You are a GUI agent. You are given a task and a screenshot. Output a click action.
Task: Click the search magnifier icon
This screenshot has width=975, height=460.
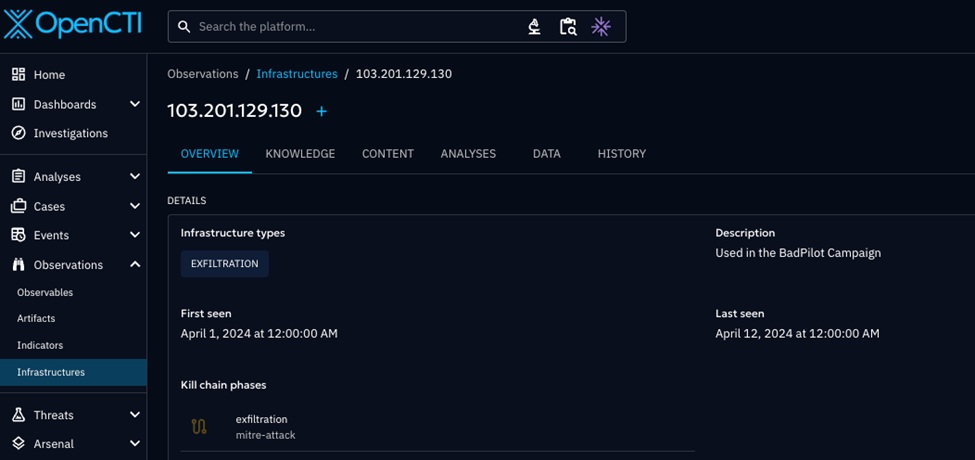point(183,27)
